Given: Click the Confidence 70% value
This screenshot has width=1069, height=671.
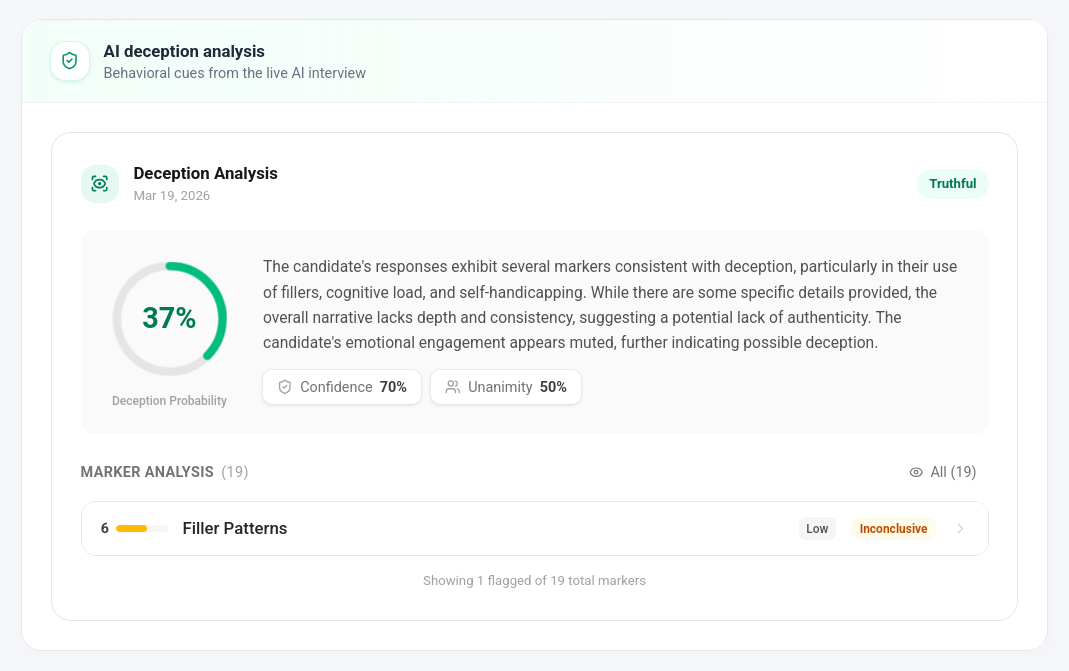Looking at the screenshot, I should (x=393, y=387).
